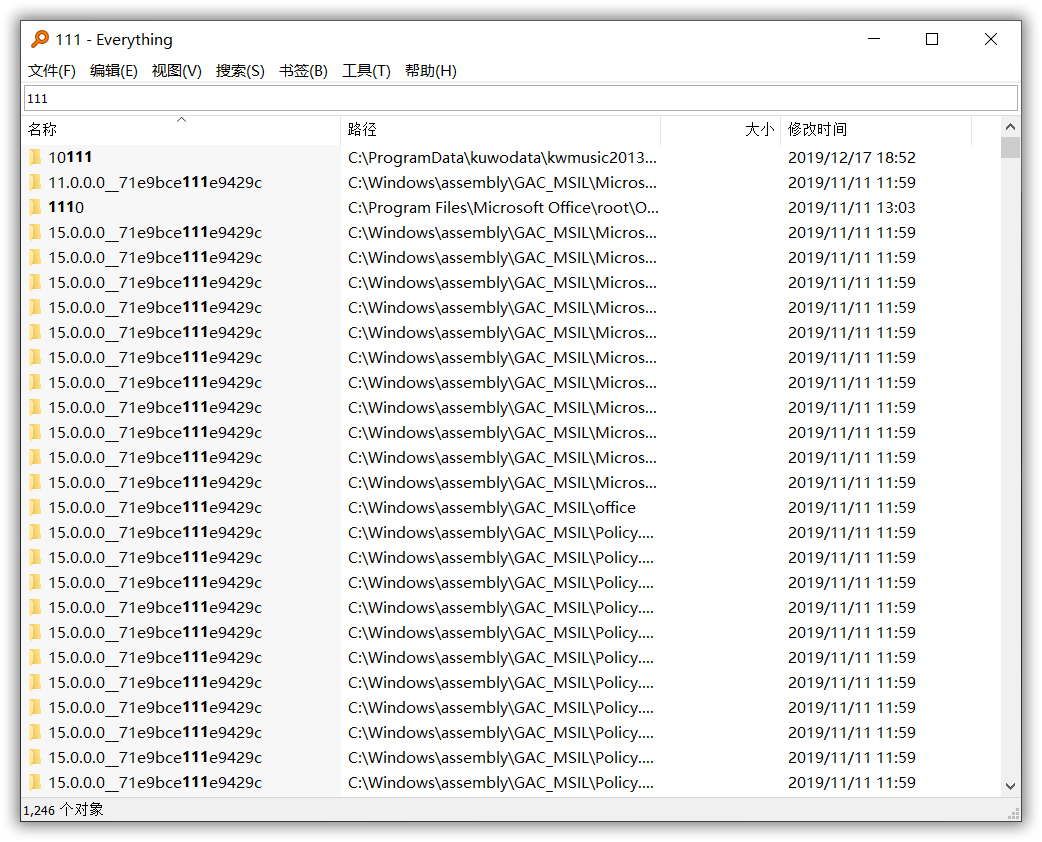Sort results by the 路径 column header
Screen dimensions: 1042x842
coord(500,130)
